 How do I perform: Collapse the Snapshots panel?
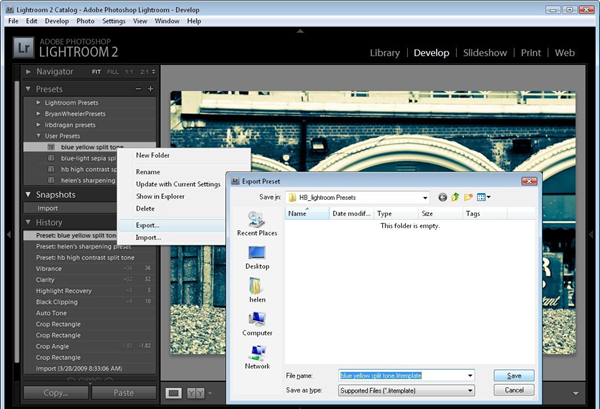[x=28, y=194]
